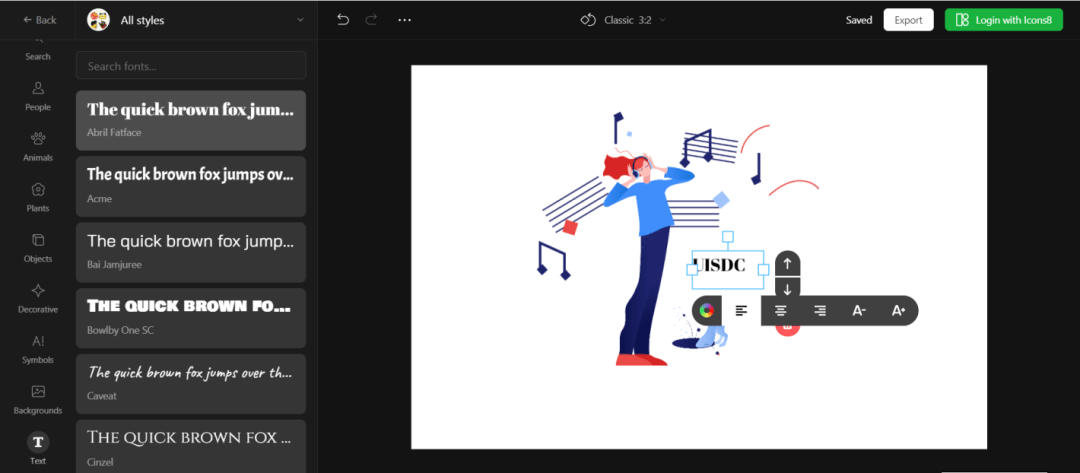Screen dimensions: 1080x473
Task: Open the Decorative category
Action: [x=38, y=298]
